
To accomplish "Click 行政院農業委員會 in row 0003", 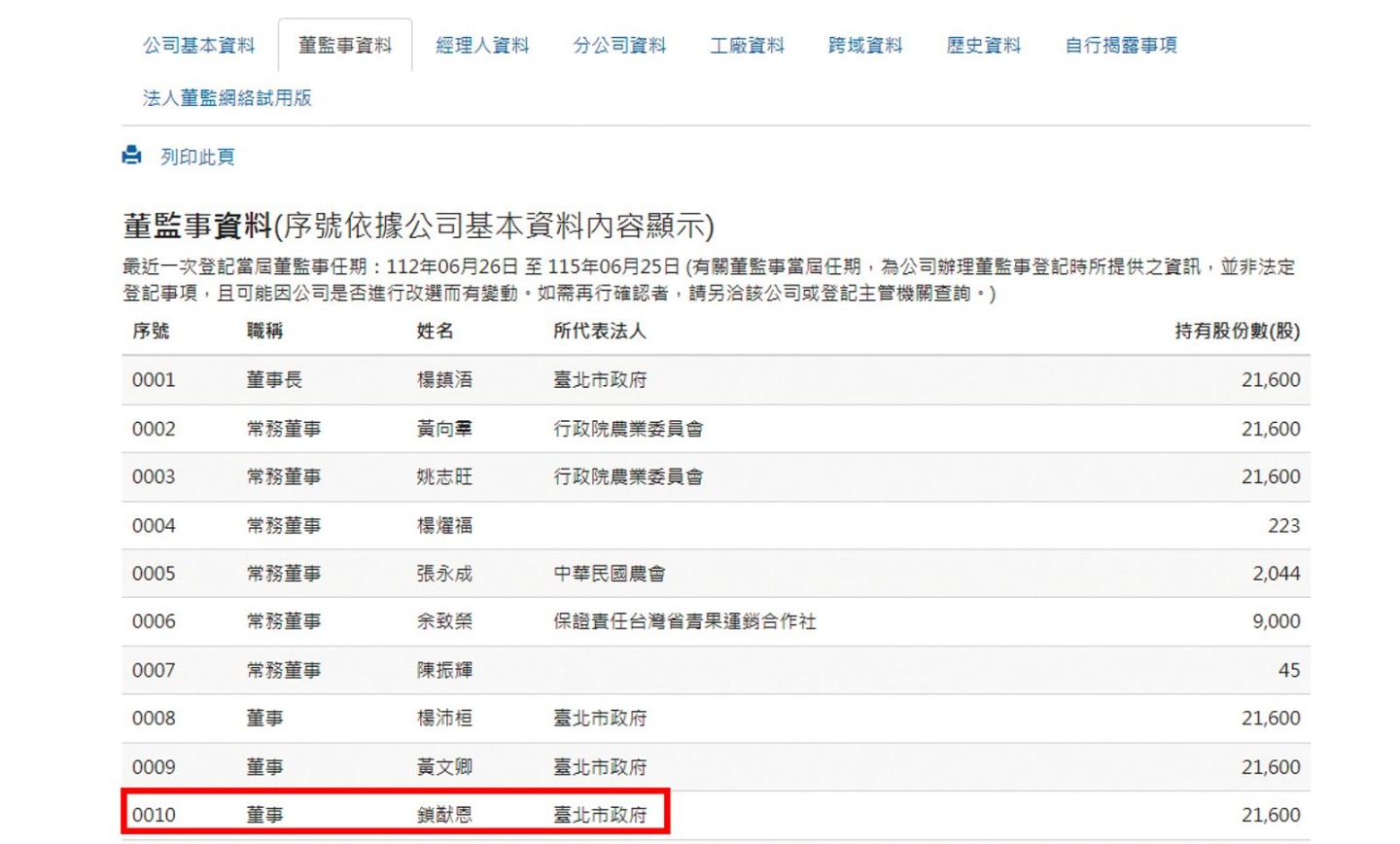I will 628,476.
